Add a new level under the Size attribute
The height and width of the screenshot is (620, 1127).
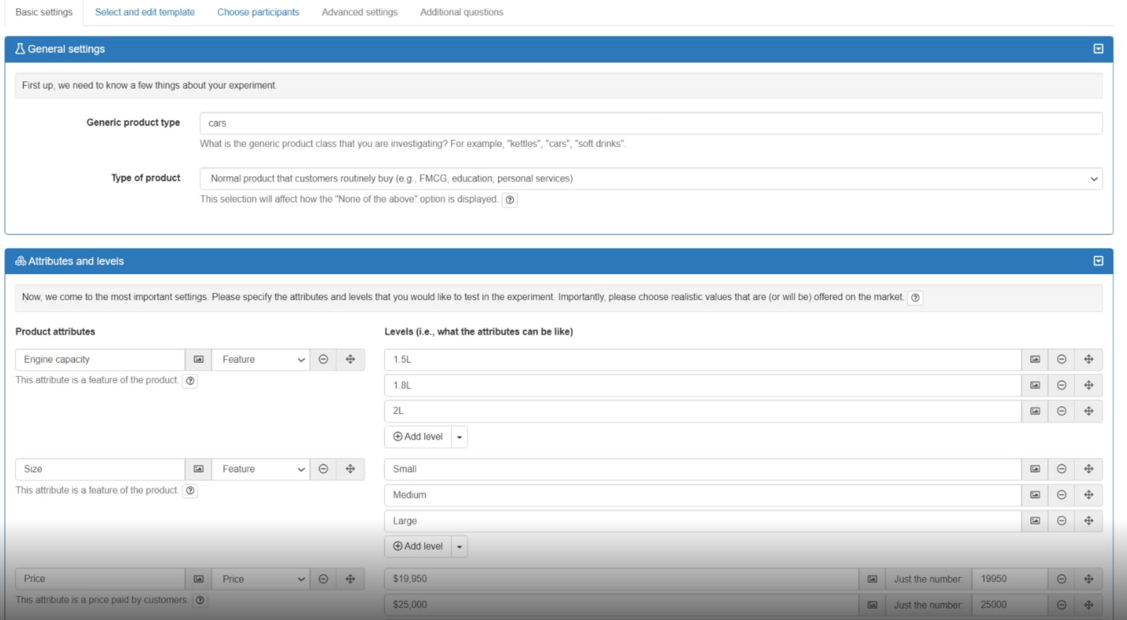[418, 546]
